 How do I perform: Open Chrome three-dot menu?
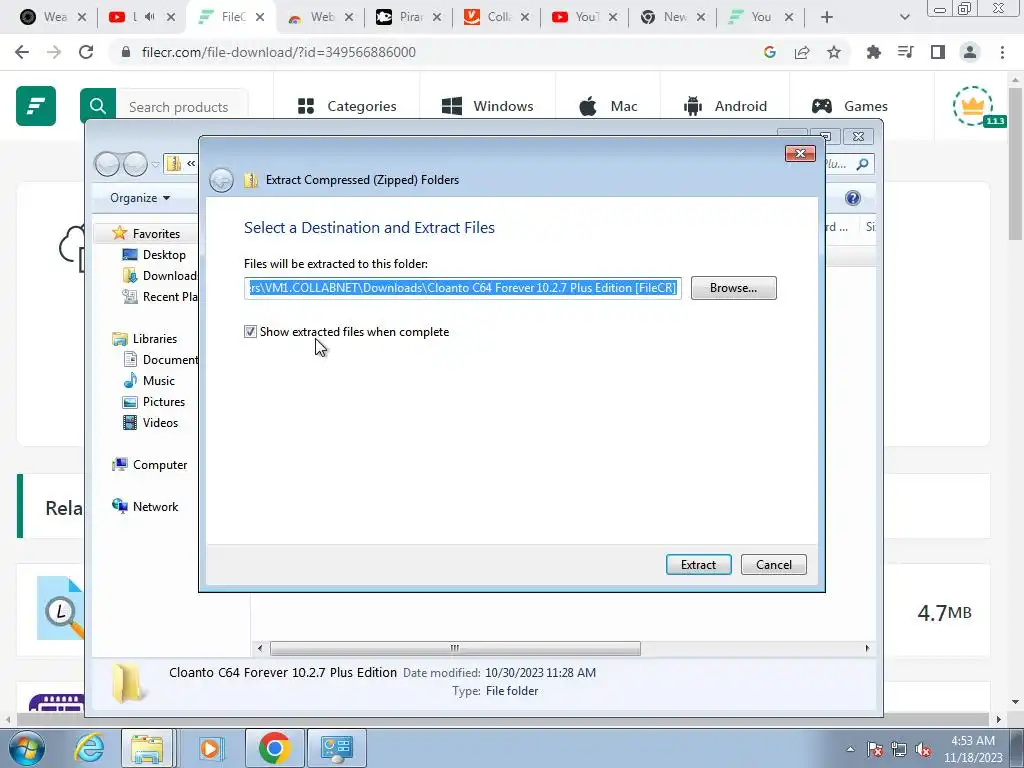click(x=1002, y=52)
